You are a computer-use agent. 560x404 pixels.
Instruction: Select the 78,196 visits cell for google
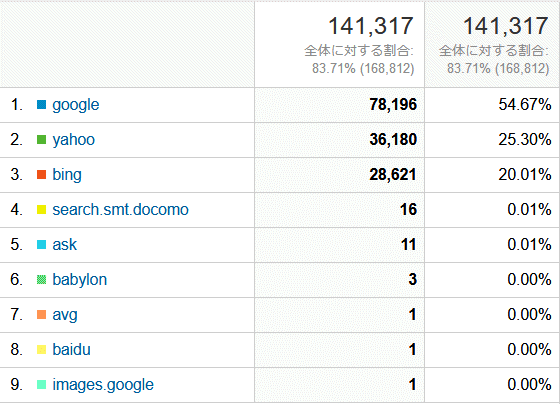point(339,105)
